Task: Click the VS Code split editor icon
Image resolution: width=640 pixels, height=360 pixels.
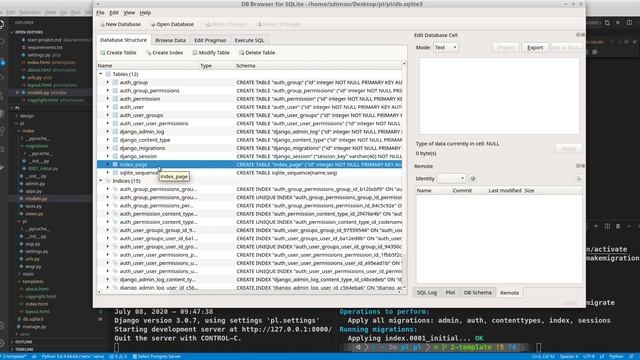Action: (629, 23)
